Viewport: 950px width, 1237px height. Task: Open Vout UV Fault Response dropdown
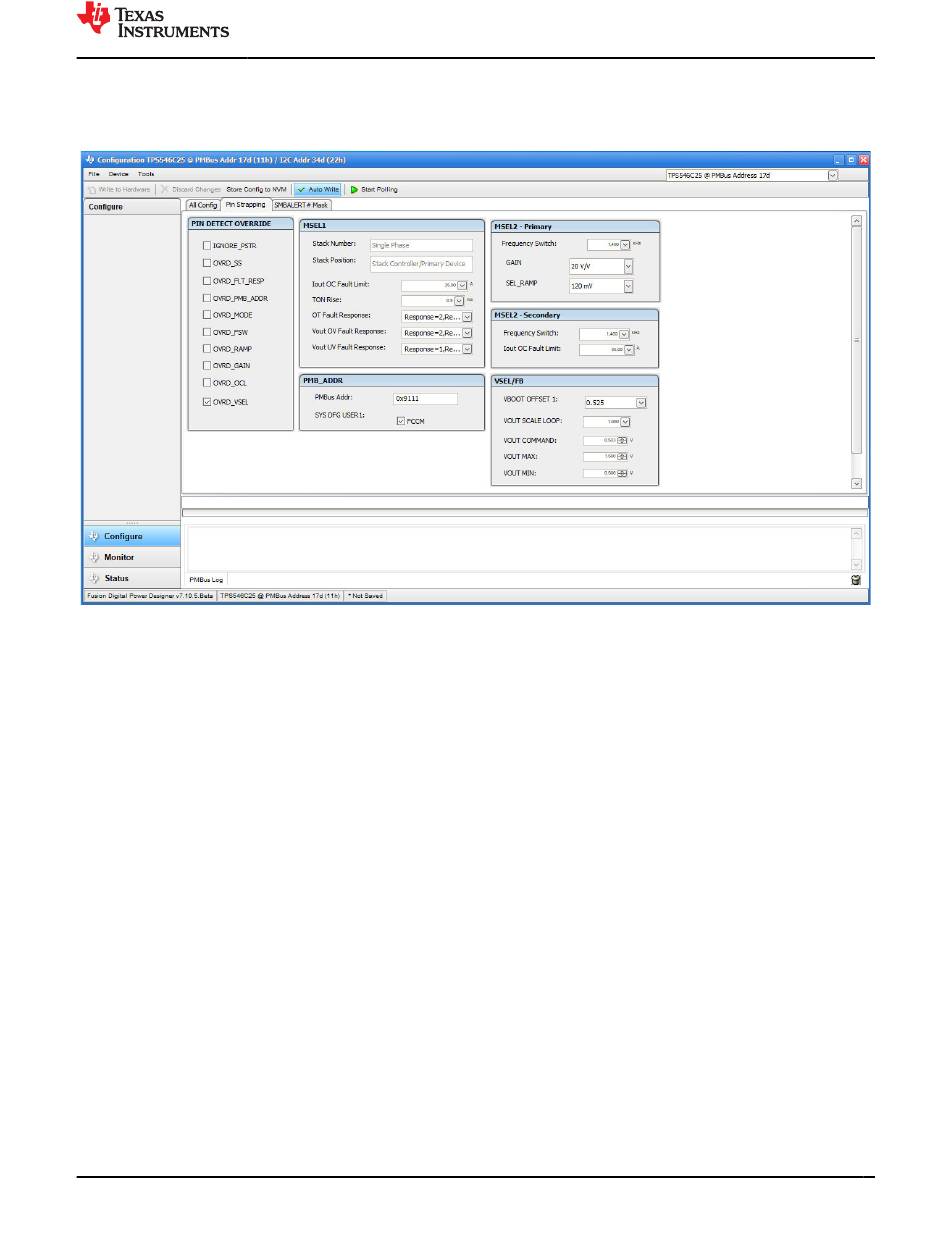(467, 349)
